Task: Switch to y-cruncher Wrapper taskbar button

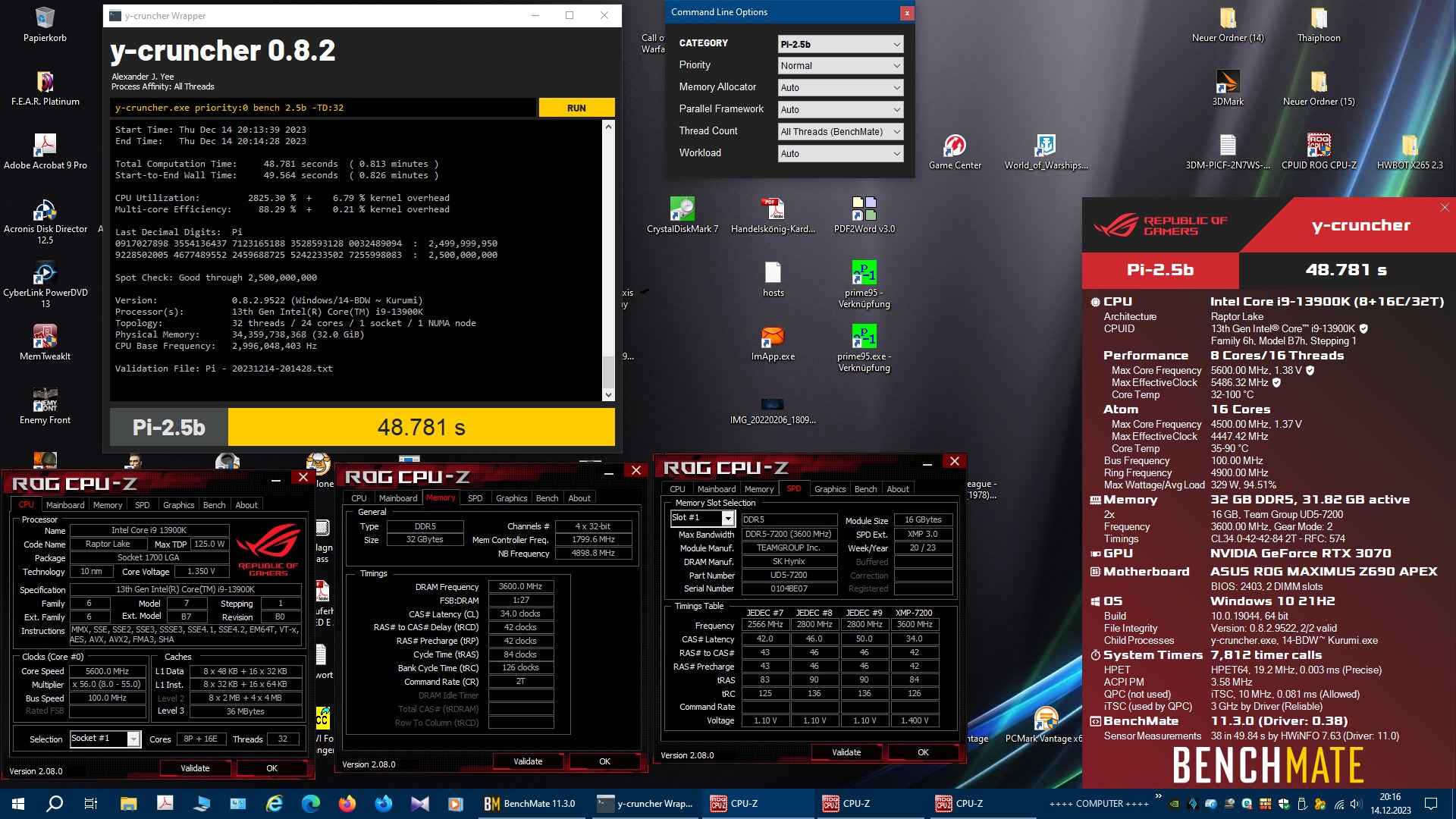Action: pos(645,804)
